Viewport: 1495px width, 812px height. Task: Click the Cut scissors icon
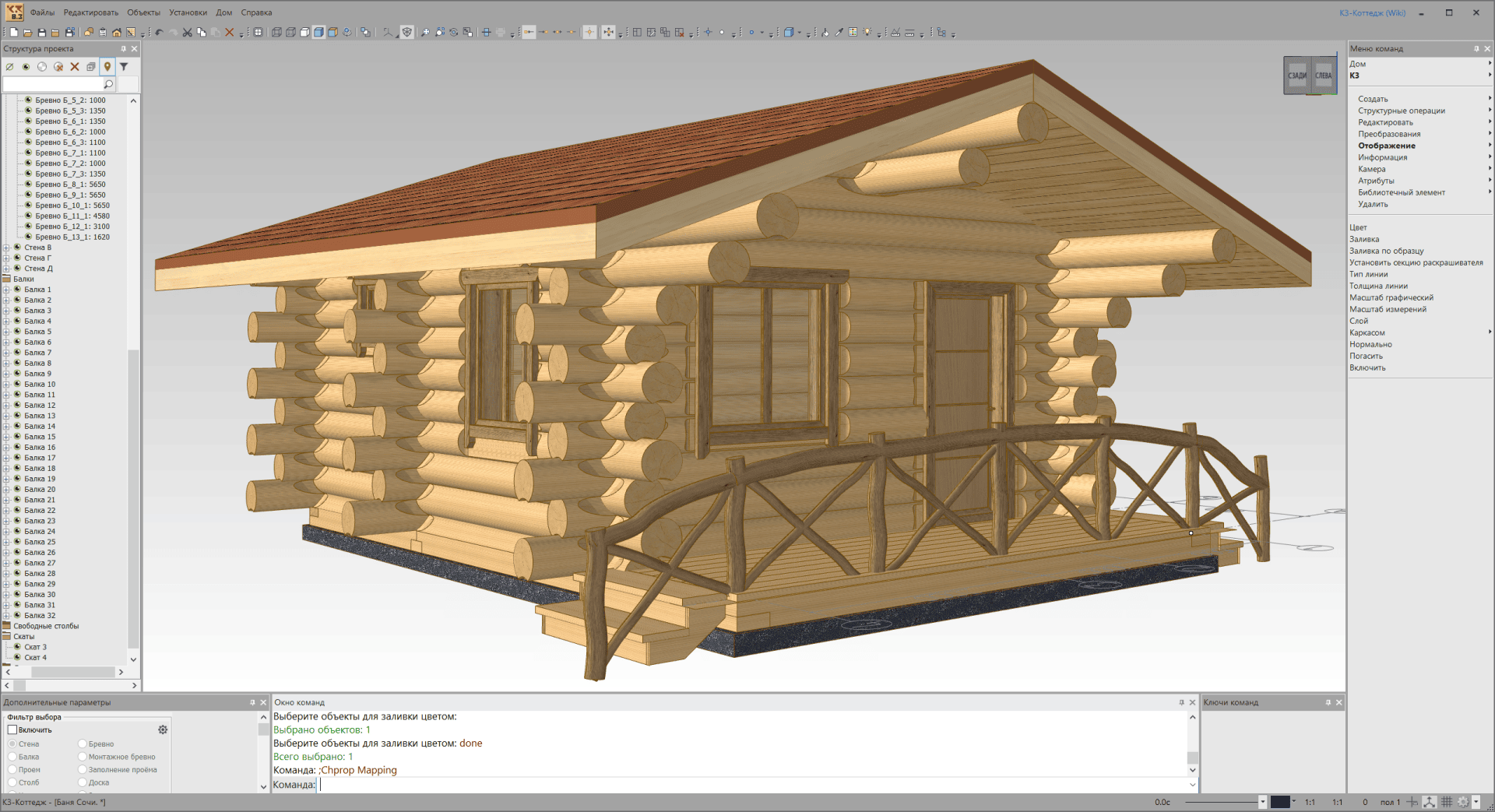[187, 33]
